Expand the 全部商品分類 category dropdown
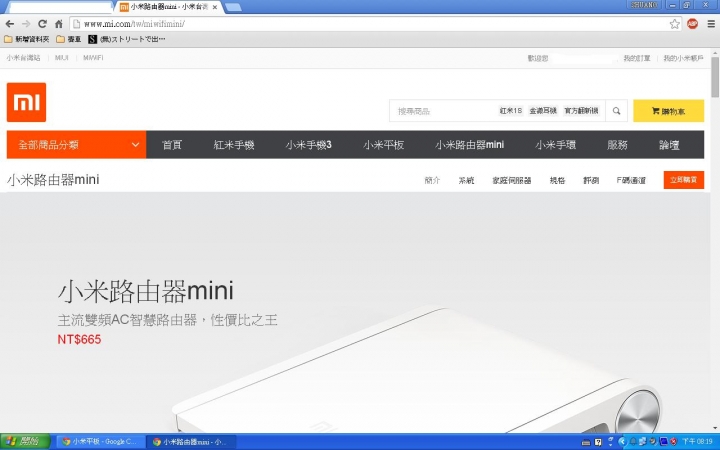Image resolution: width=720 pixels, height=450 pixels. 76,145
